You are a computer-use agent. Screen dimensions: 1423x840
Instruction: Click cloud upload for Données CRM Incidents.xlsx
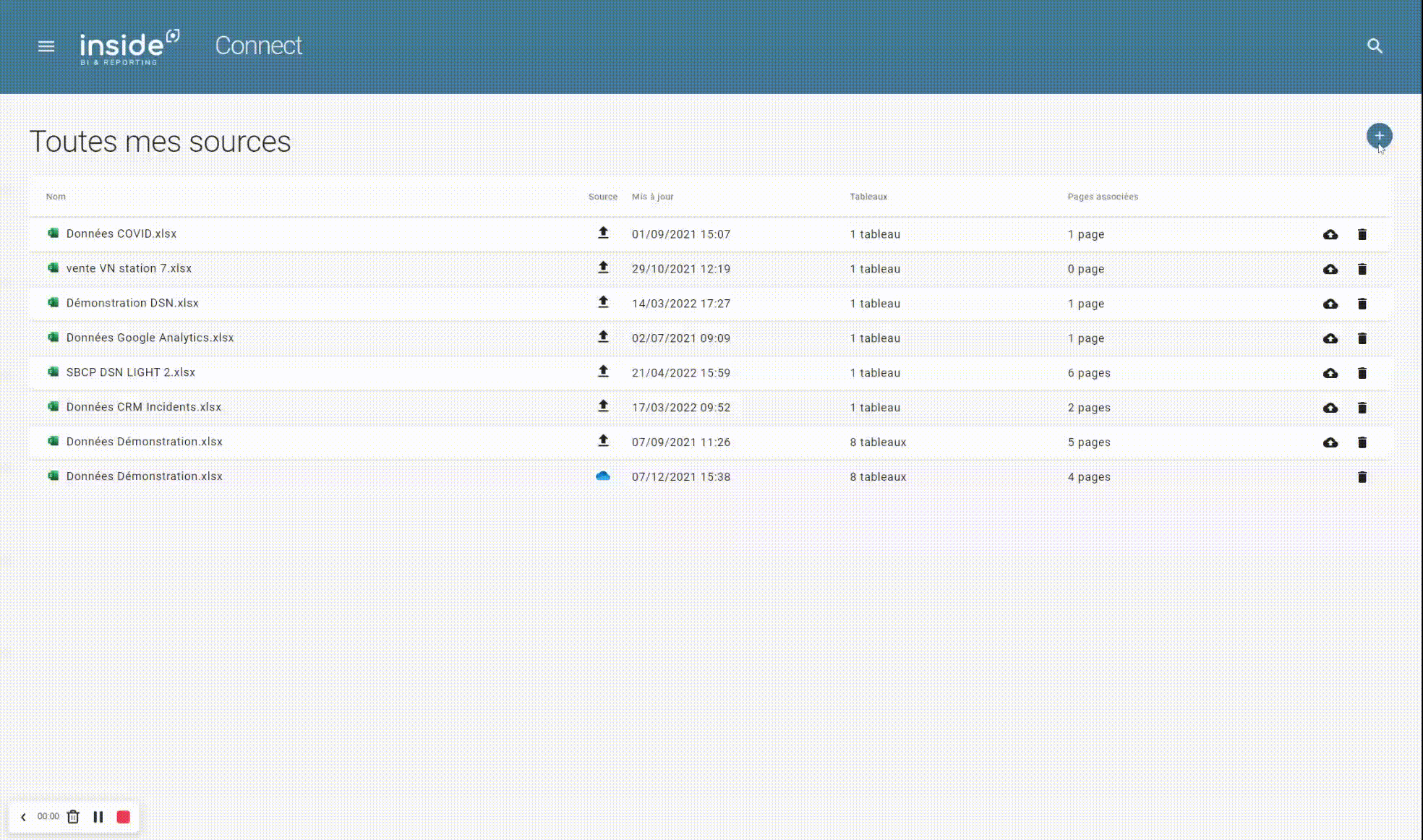(x=1330, y=408)
